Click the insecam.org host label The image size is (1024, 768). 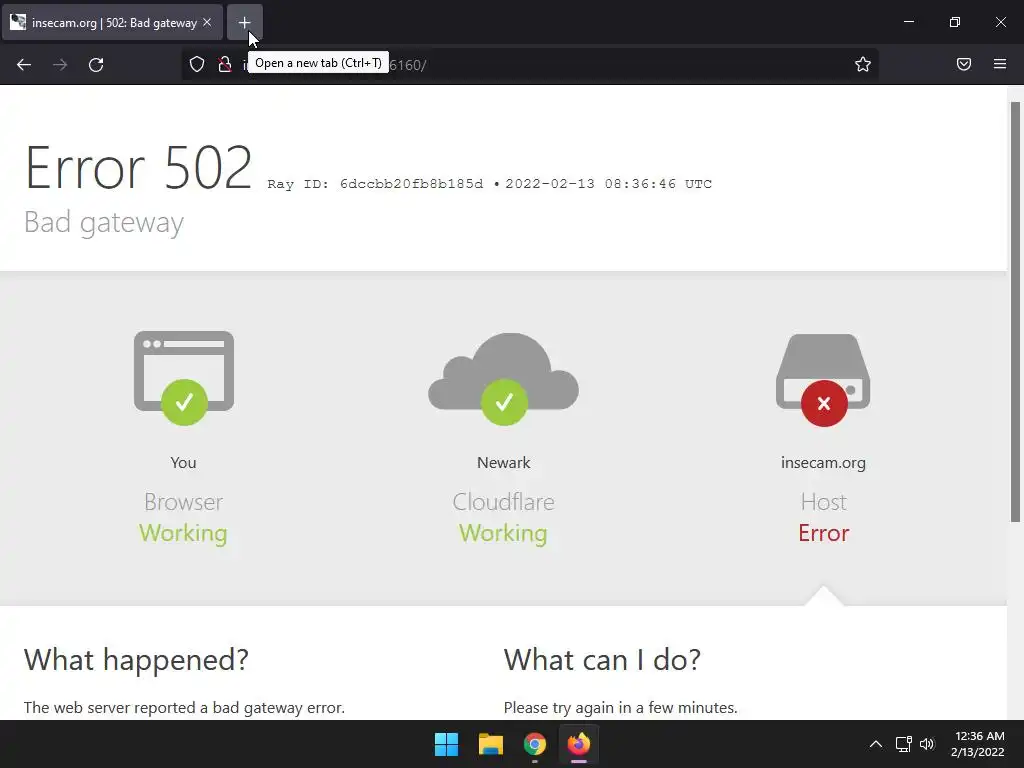(824, 462)
